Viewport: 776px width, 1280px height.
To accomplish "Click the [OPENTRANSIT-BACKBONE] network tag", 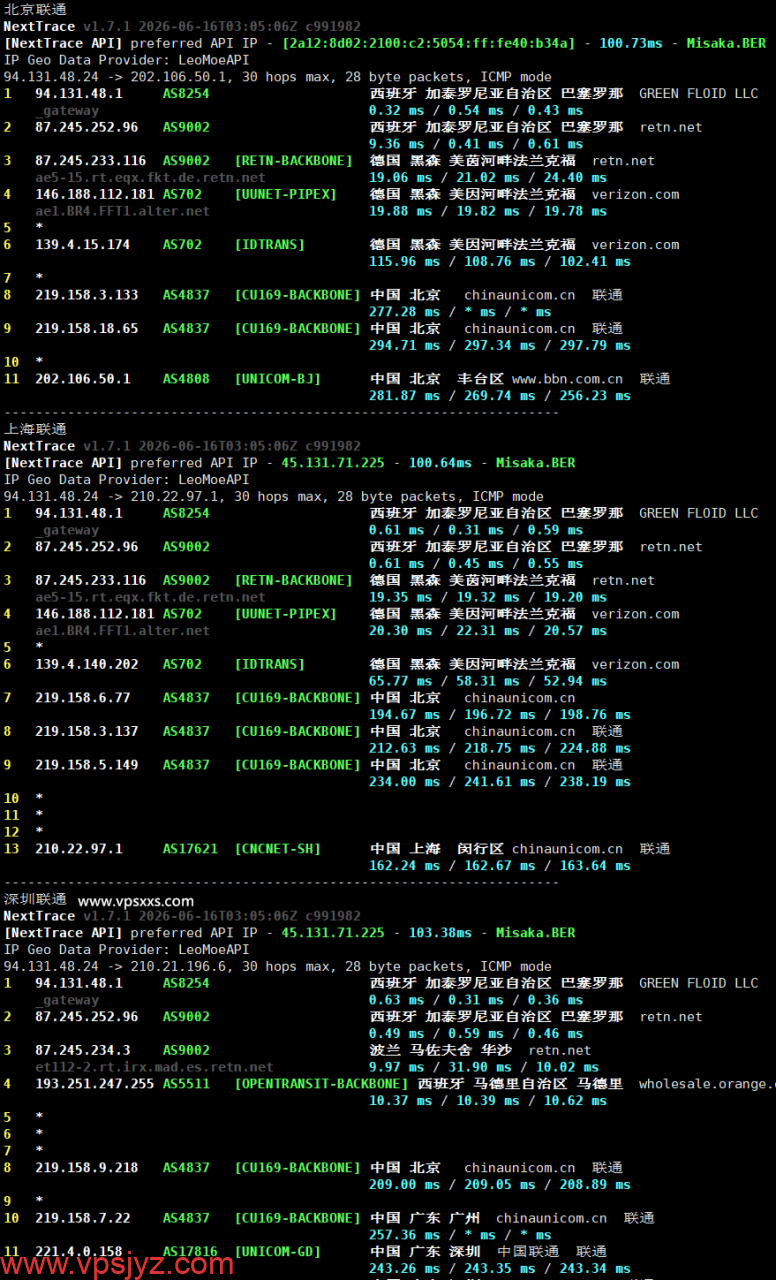I will click(x=322, y=1084).
